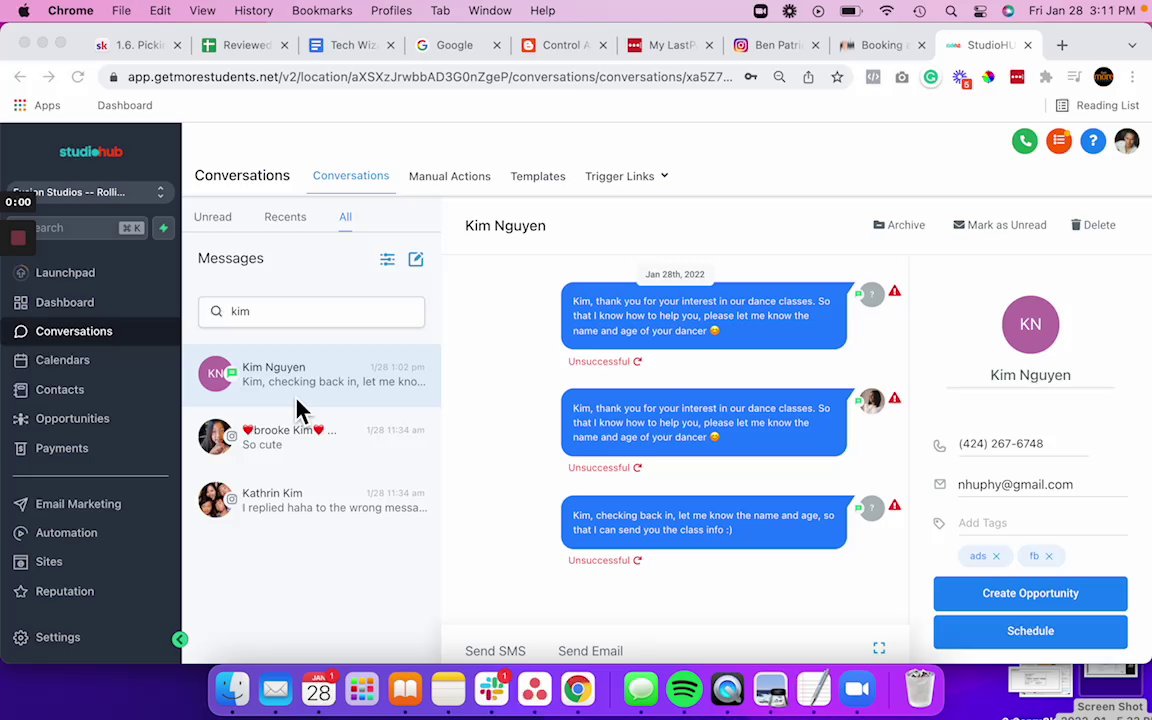The width and height of the screenshot is (1152, 720).
Task: Open the Templates tab
Action: [x=538, y=176]
